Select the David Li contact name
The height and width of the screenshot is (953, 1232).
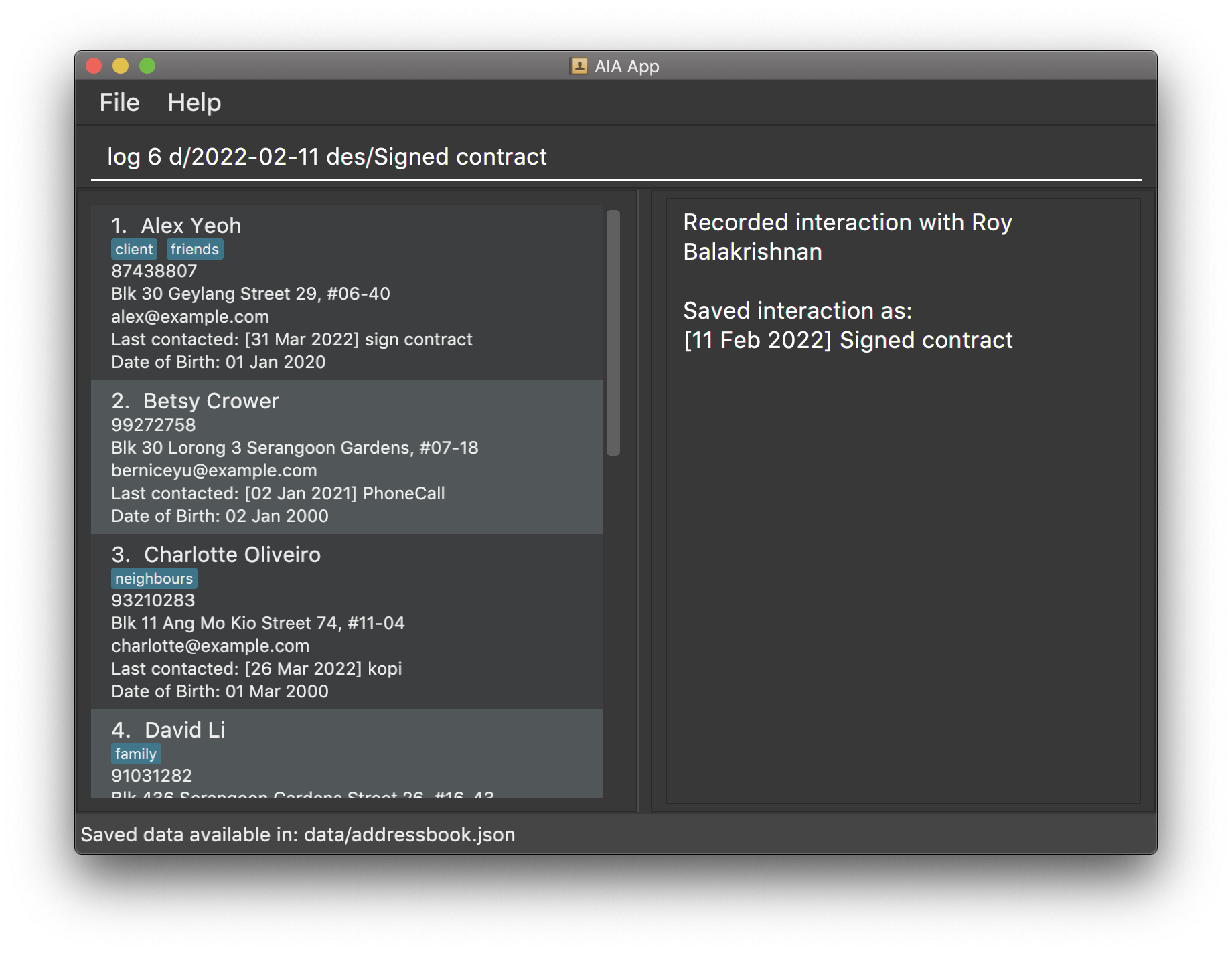[185, 730]
